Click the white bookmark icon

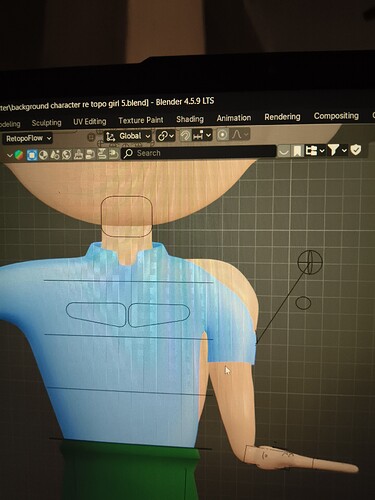[x=297, y=151]
